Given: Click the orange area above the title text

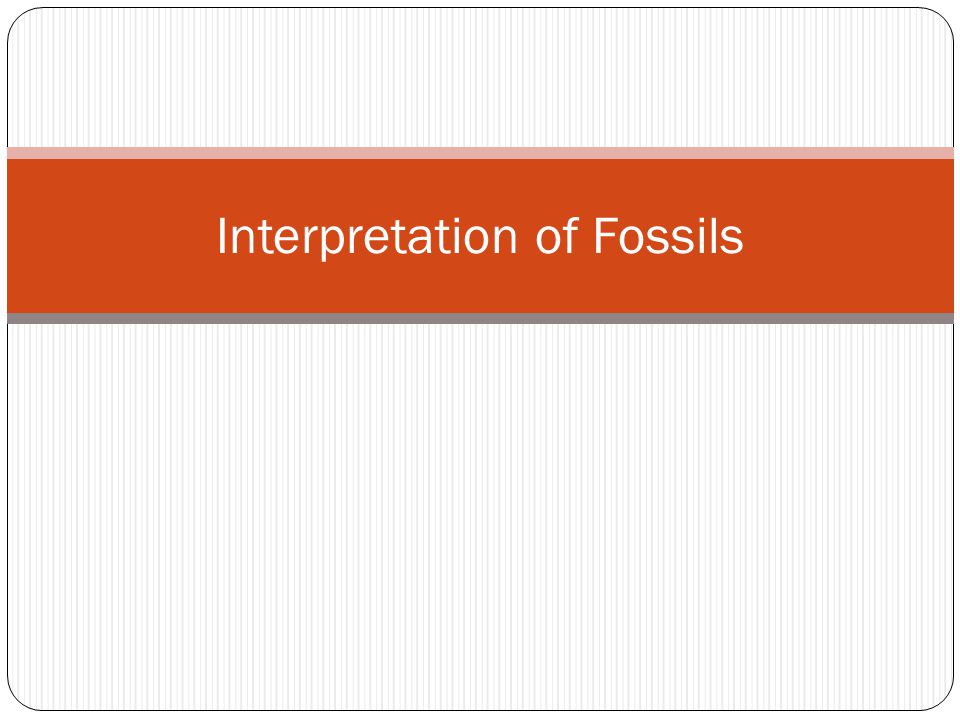Looking at the screenshot, I should coord(480,186).
